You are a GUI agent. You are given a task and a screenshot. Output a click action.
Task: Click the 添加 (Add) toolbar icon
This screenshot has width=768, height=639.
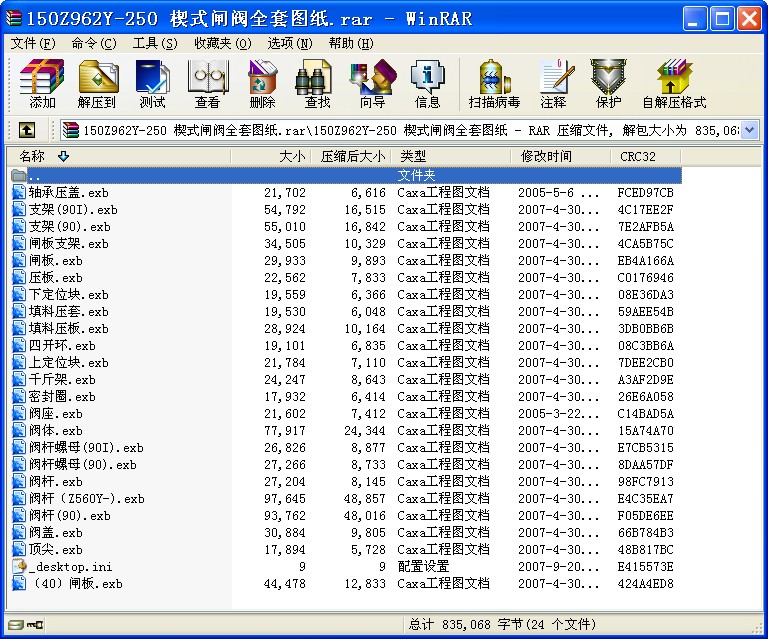coord(42,84)
